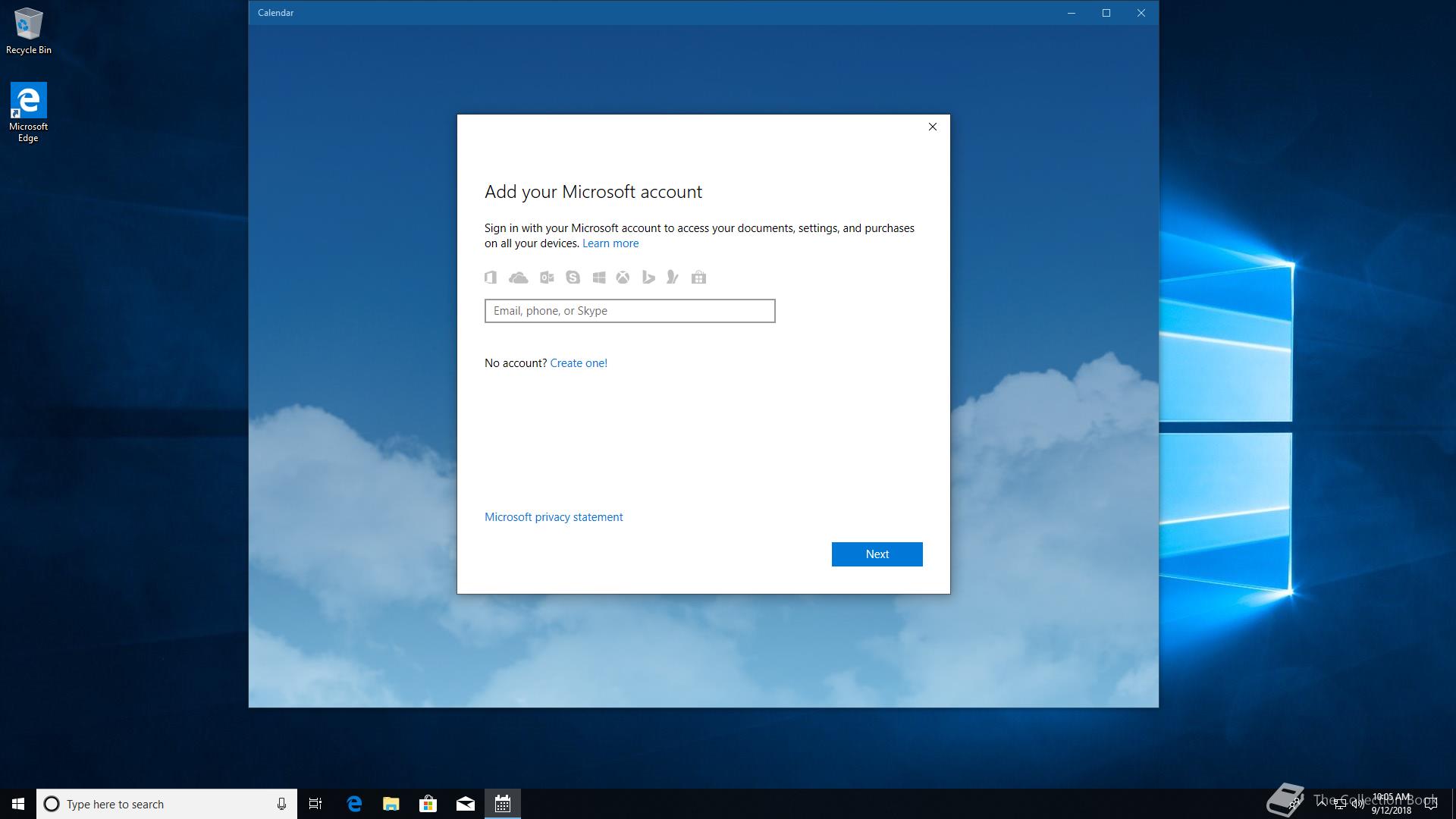Image resolution: width=1456 pixels, height=819 pixels.
Task: Click the Skype service icon
Action: [x=573, y=278]
